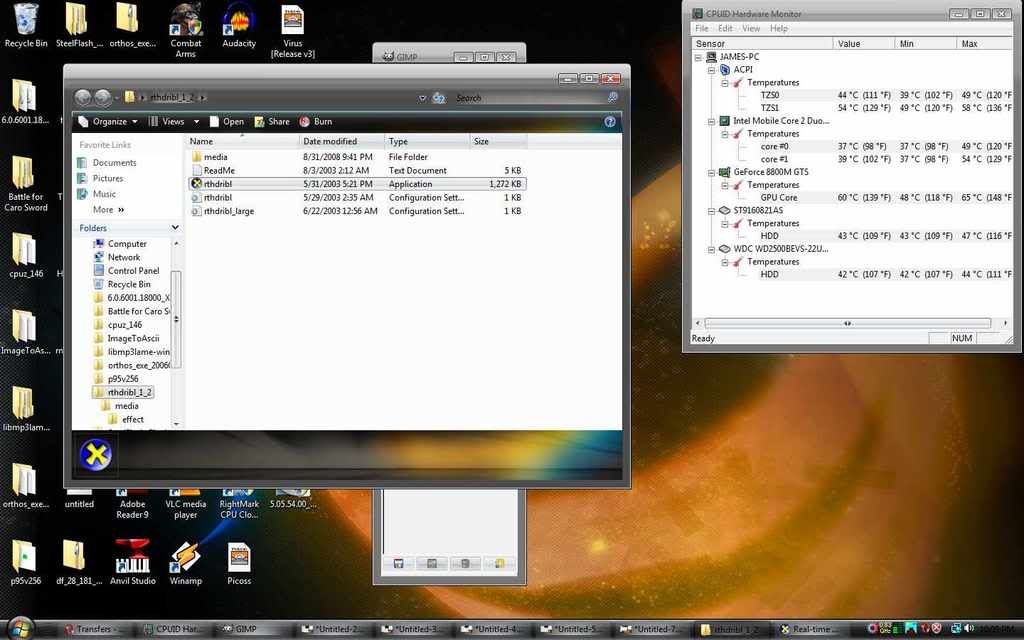Select the rthdribl_large configuration file

click(x=357, y=211)
